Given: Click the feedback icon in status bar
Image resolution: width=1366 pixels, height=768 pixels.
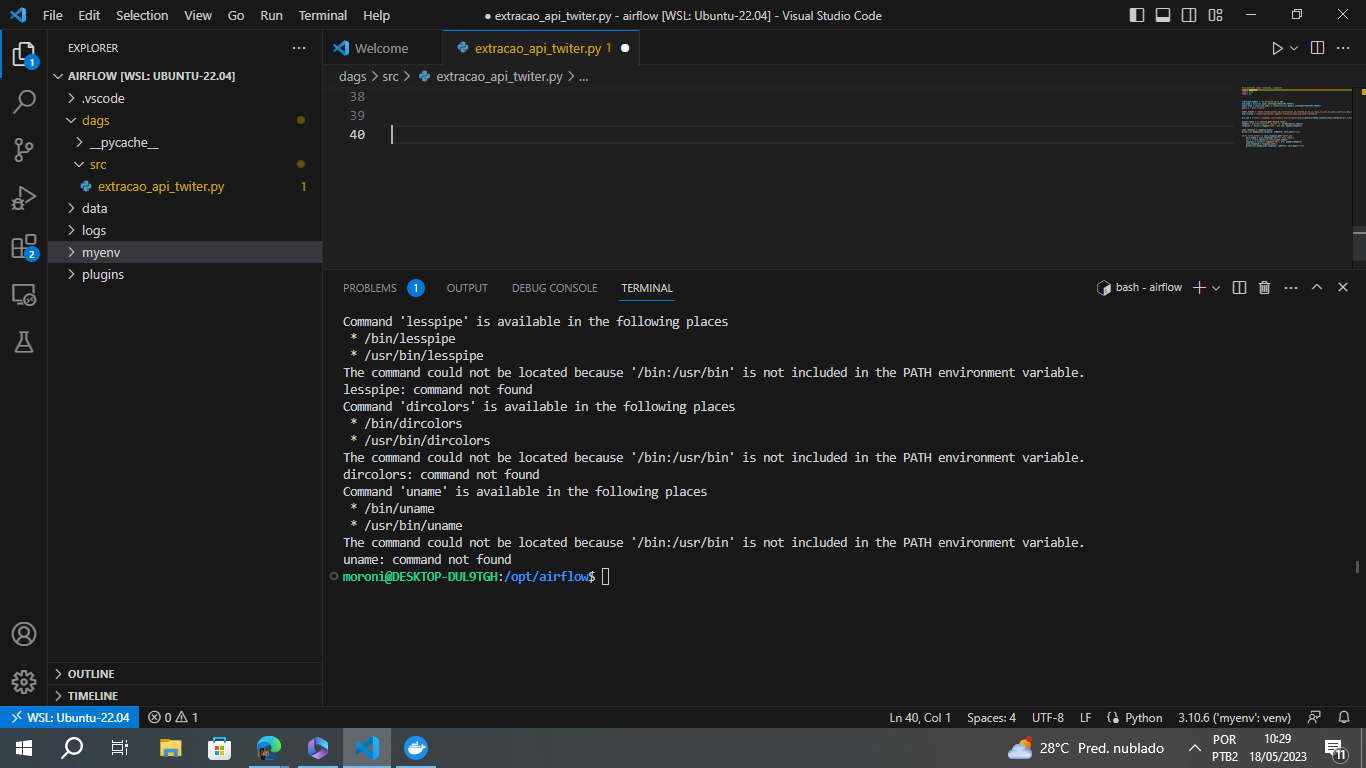Looking at the screenshot, I should pos(1315,717).
